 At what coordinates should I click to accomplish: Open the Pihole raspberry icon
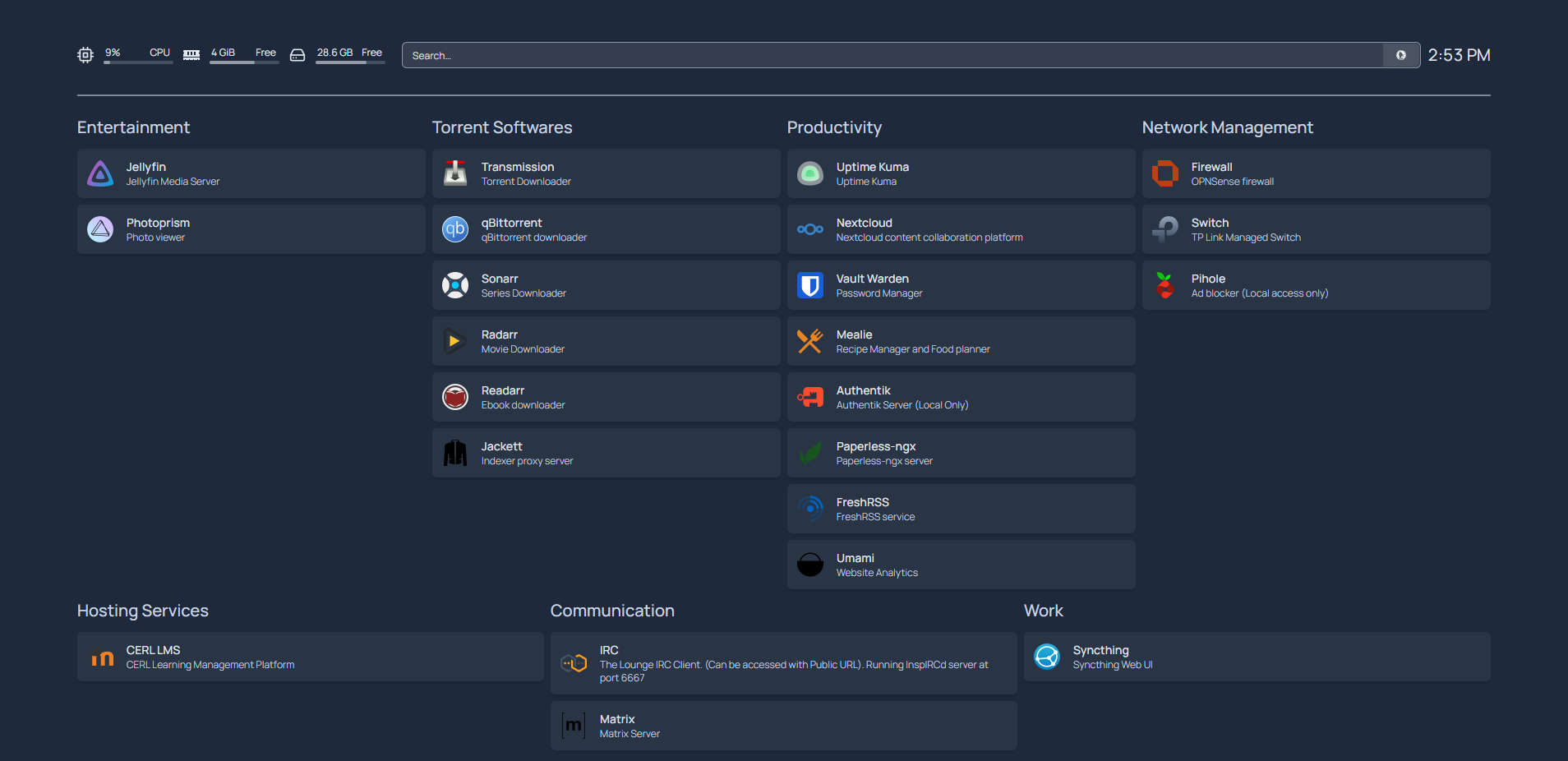click(1165, 285)
